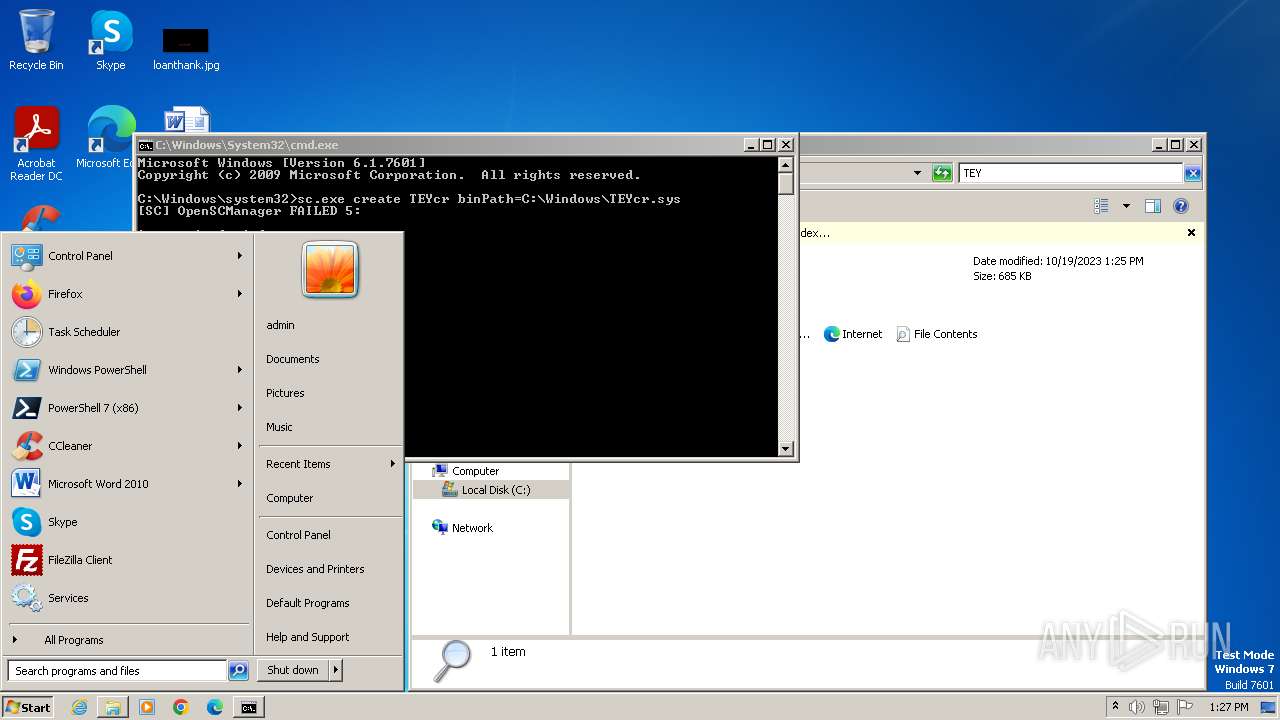Select Acrobat Reader DC desktop shortcut
This screenshot has width=1280, height=720.
point(36,144)
